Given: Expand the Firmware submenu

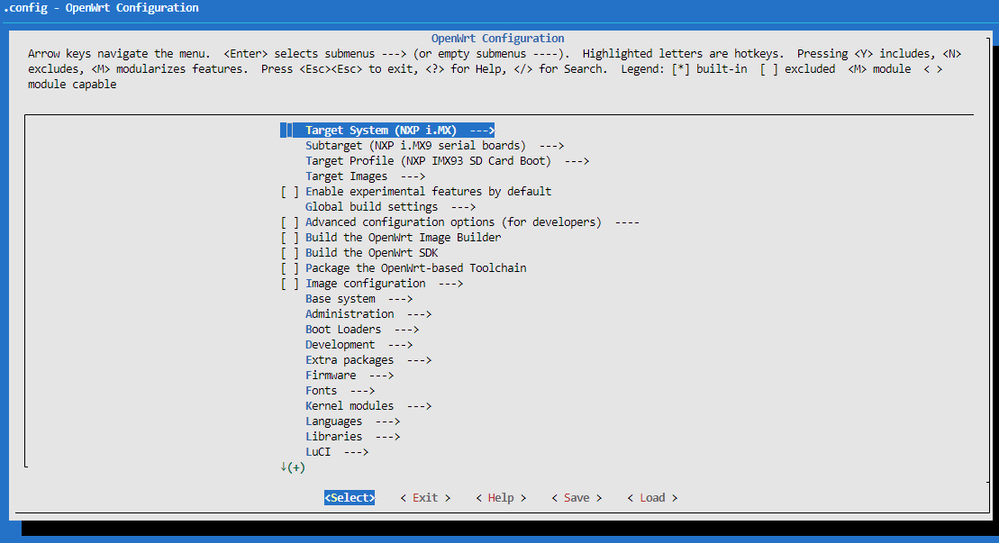Looking at the screenshot, I should tap(349, 375).
